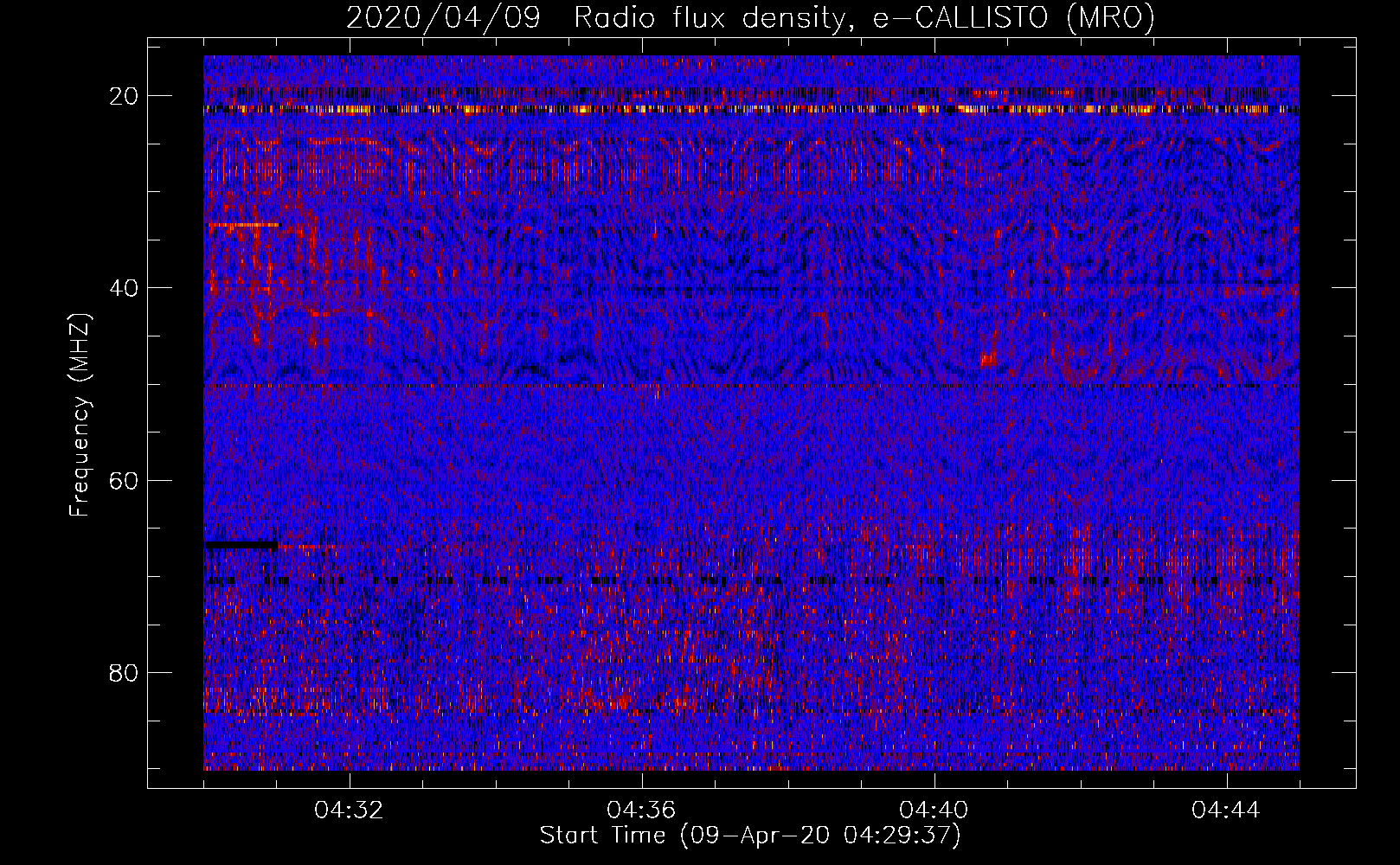
Task: Click the 04:44 time tick label
Action: 1226,811
